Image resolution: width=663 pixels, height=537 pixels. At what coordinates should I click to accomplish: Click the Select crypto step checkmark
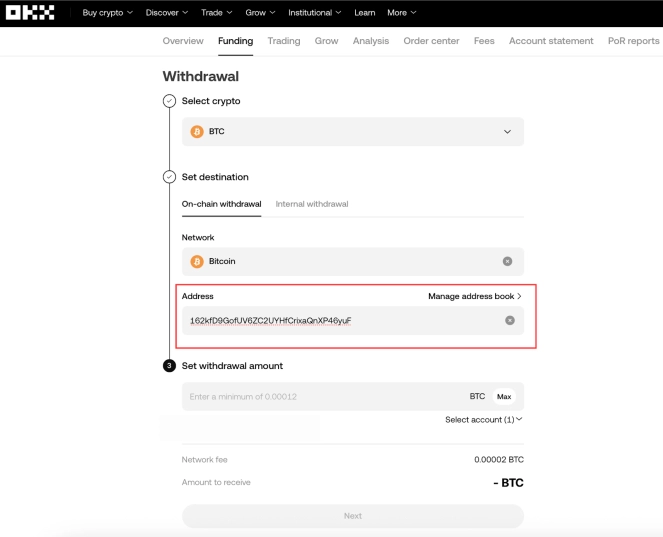(x=169, y=101)
